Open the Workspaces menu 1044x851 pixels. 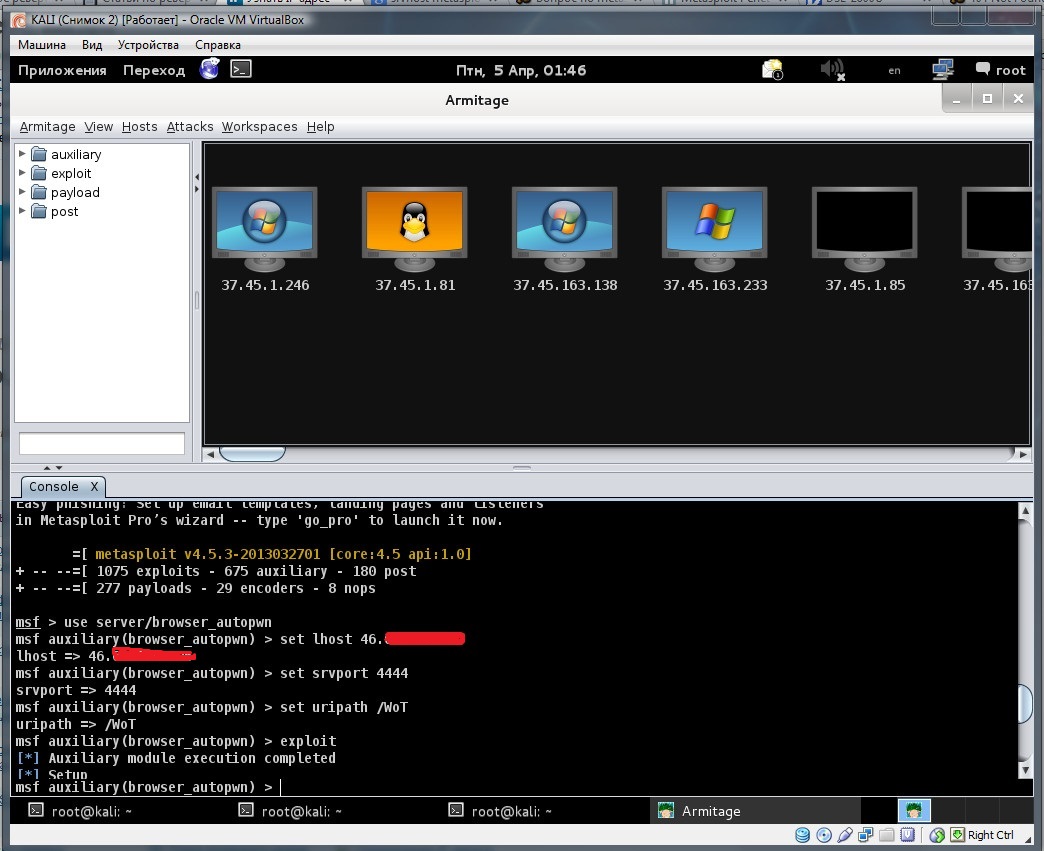260,127
